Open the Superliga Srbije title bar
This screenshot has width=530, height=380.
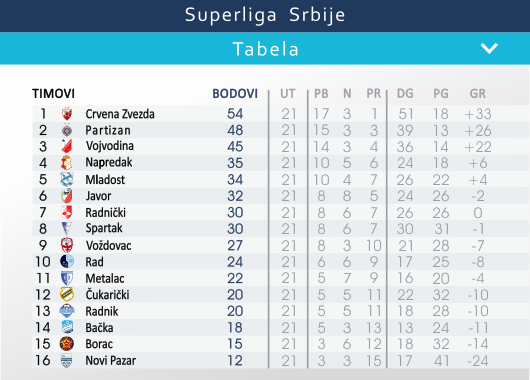click(265, 15)
